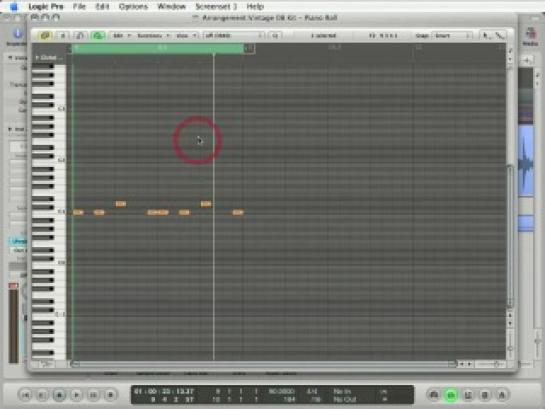Click the Inspector icon

click(17, 37)
